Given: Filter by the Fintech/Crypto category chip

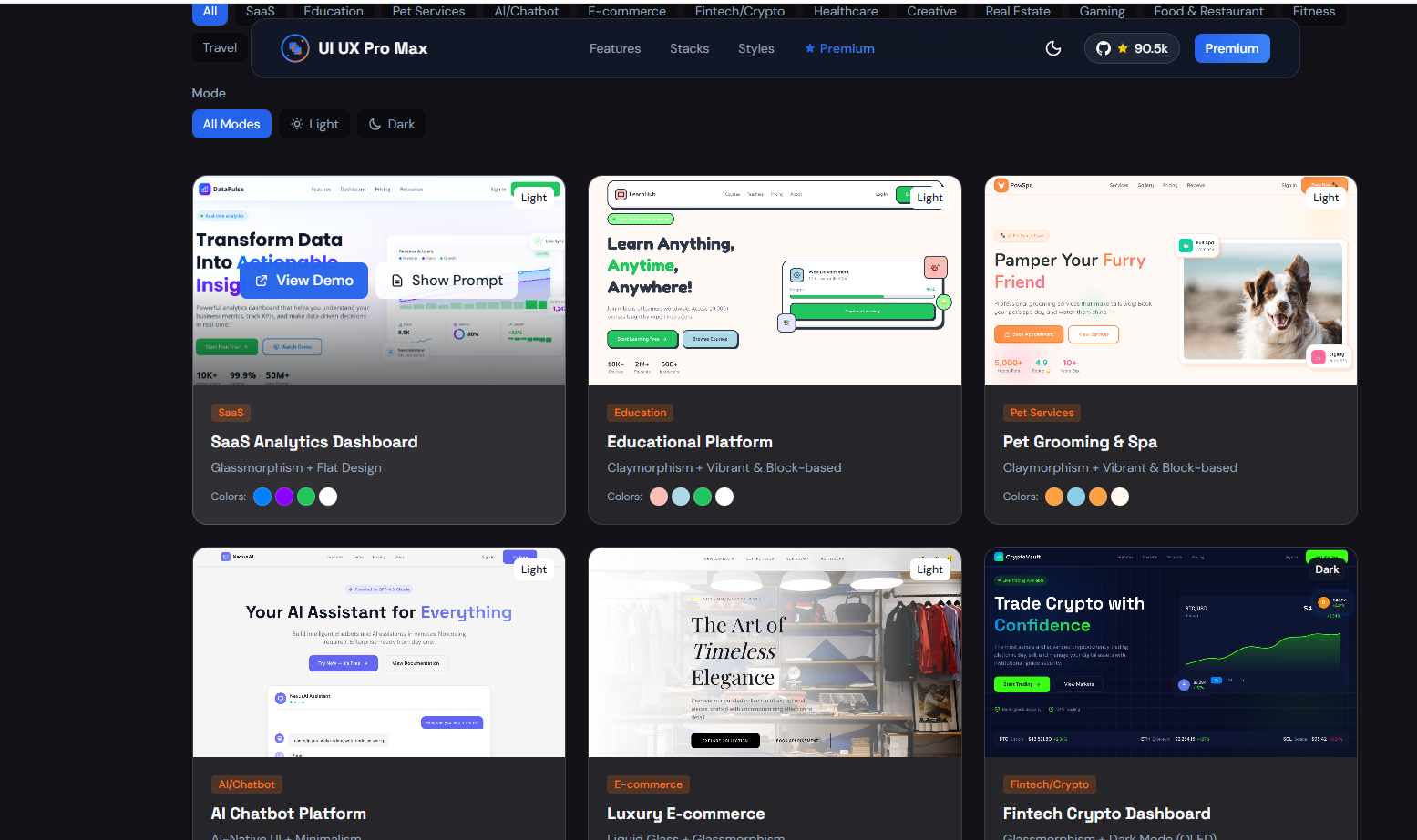Looking at the screenshot, I should (740, 12).
